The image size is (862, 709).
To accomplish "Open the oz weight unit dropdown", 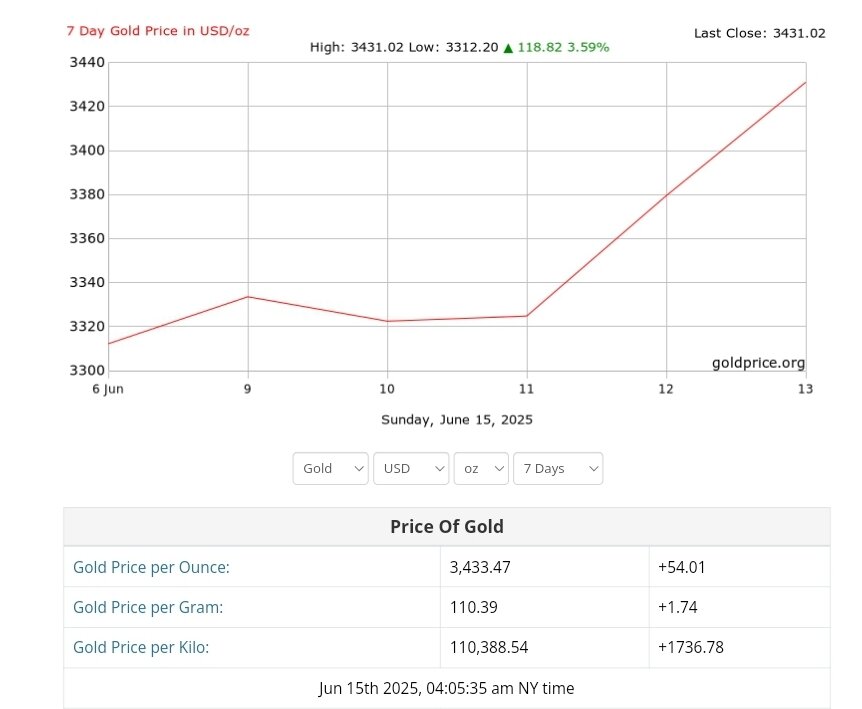I will [x=481, y=468].
